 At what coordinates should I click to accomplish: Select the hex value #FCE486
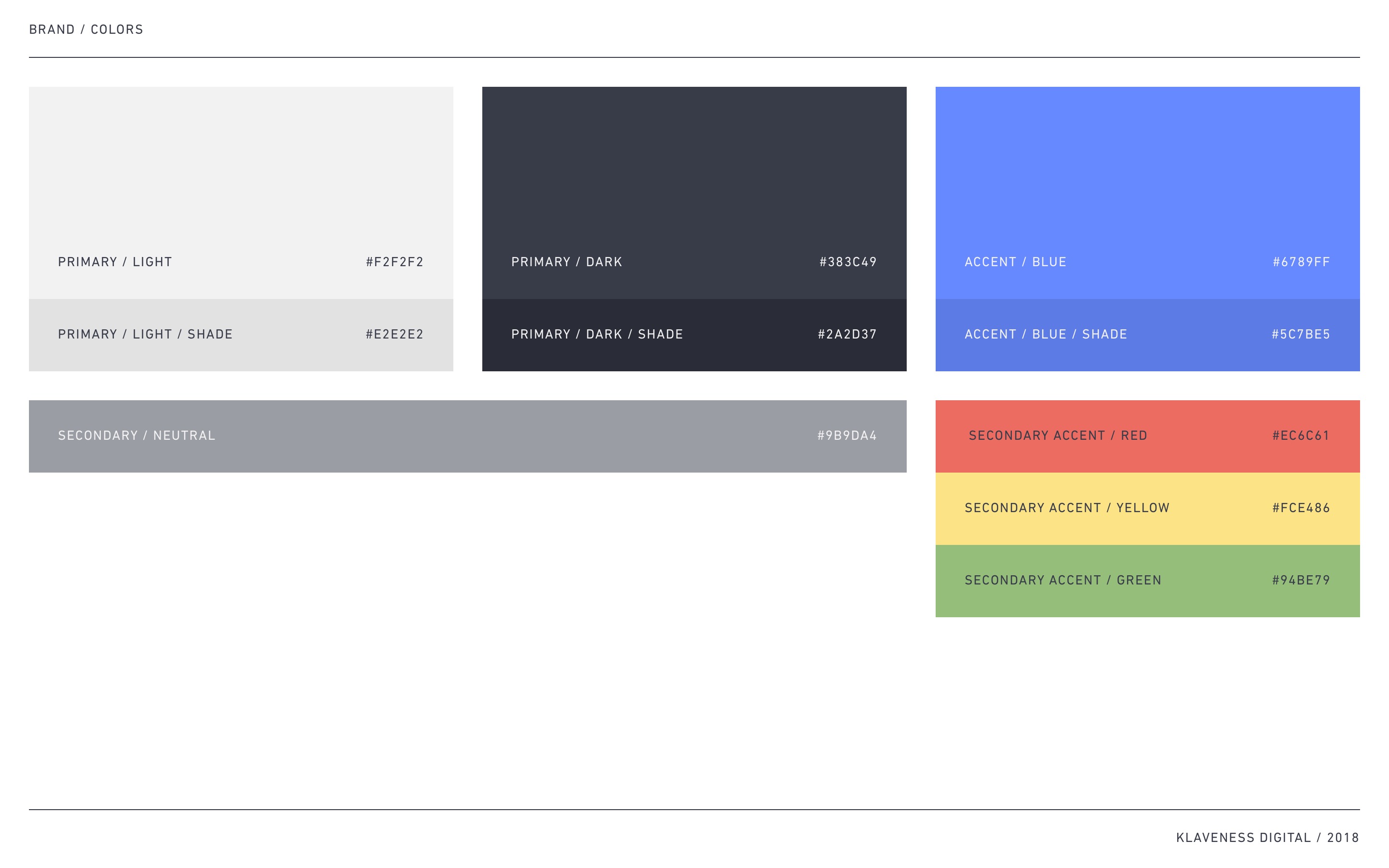point(1301,508)
